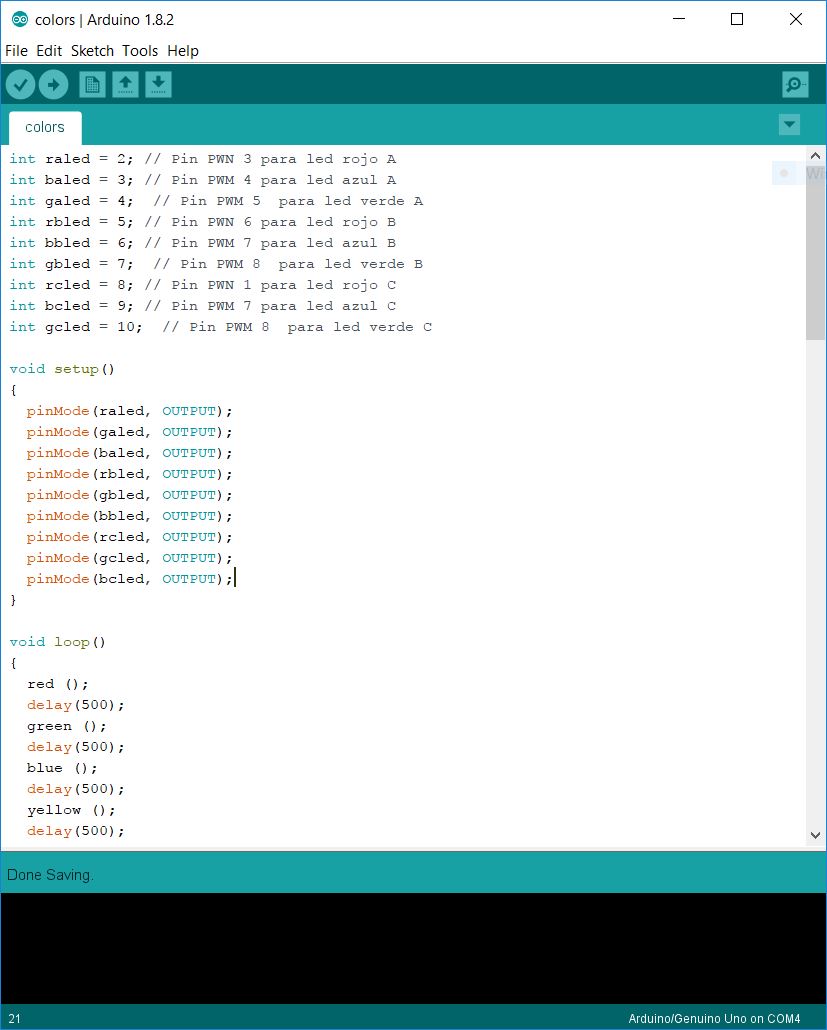Click the 'pinMode(raled, OUTPUT);' line
The width and height of the screenshot is (827, 1030).
[x=129, y=411]
